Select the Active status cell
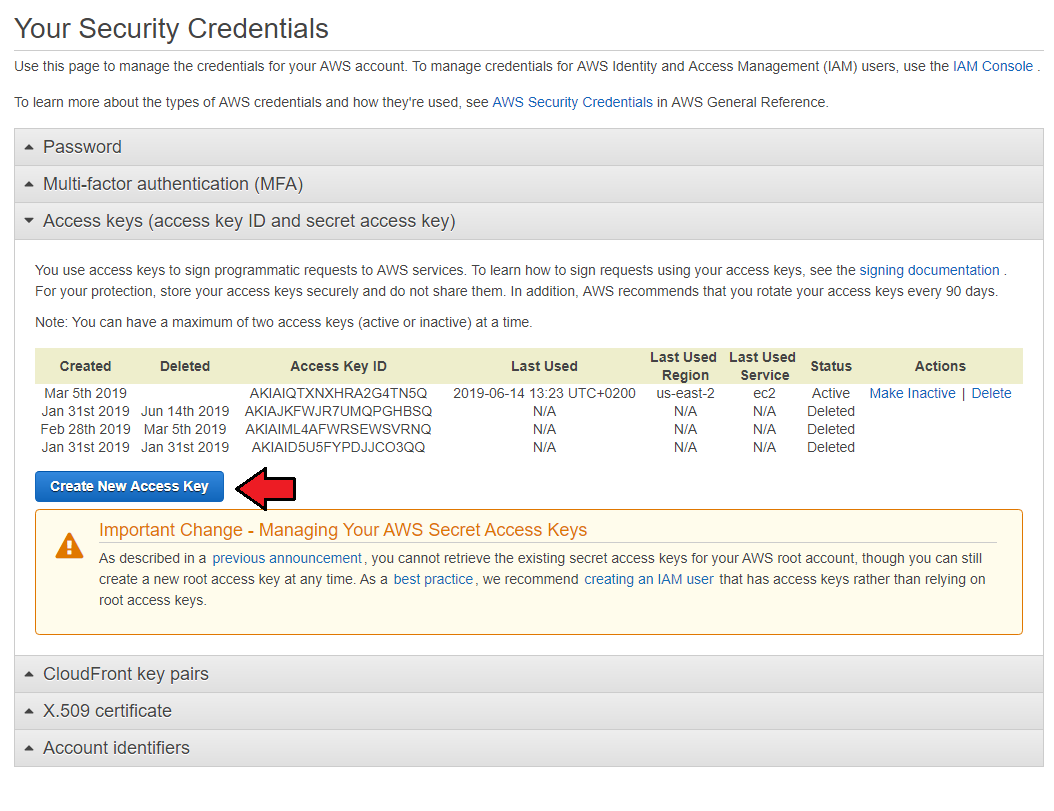Screen dimensions: 1054x811 point(831,393)
